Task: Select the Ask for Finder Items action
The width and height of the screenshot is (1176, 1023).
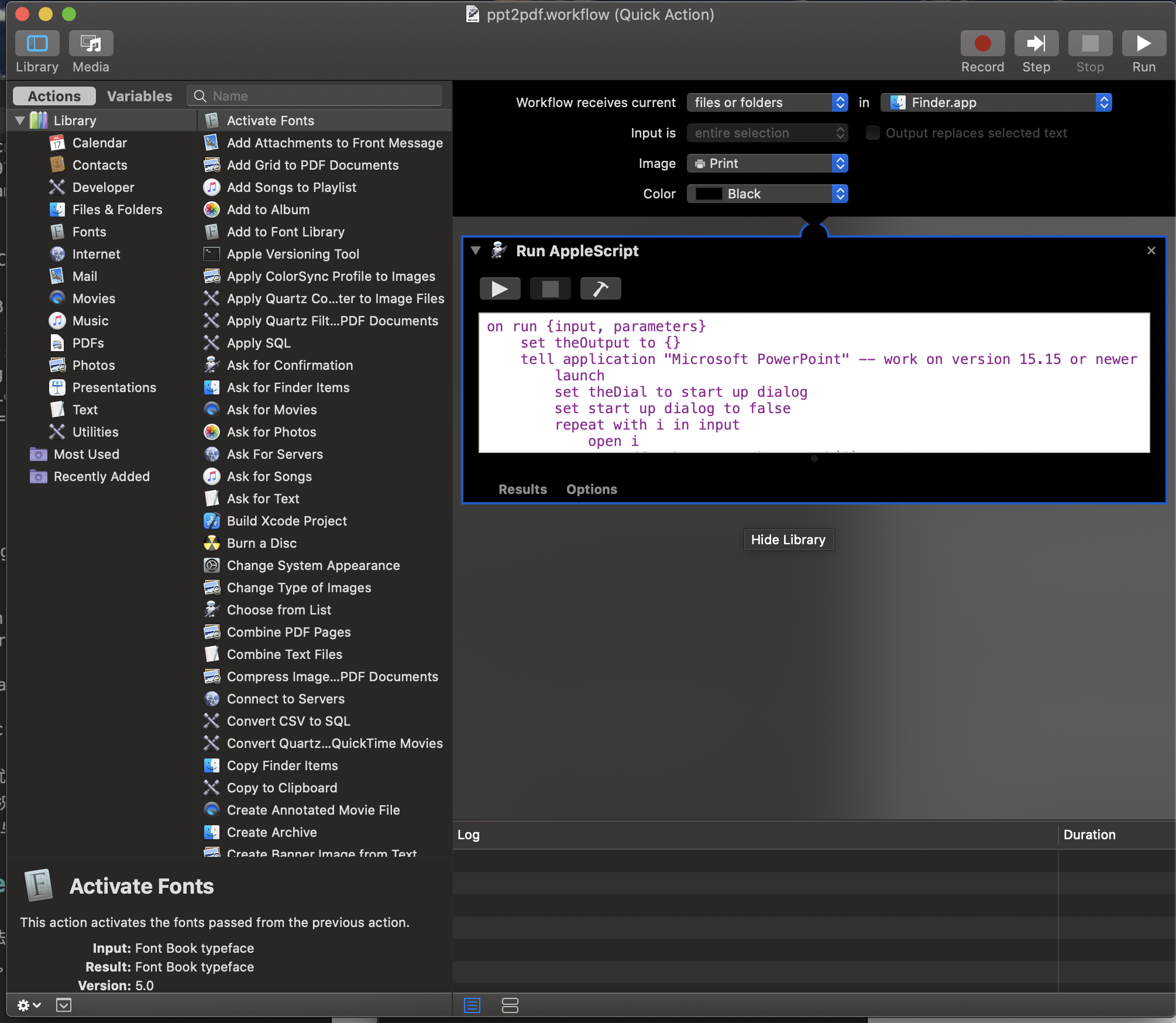Action: click(325, 387)
